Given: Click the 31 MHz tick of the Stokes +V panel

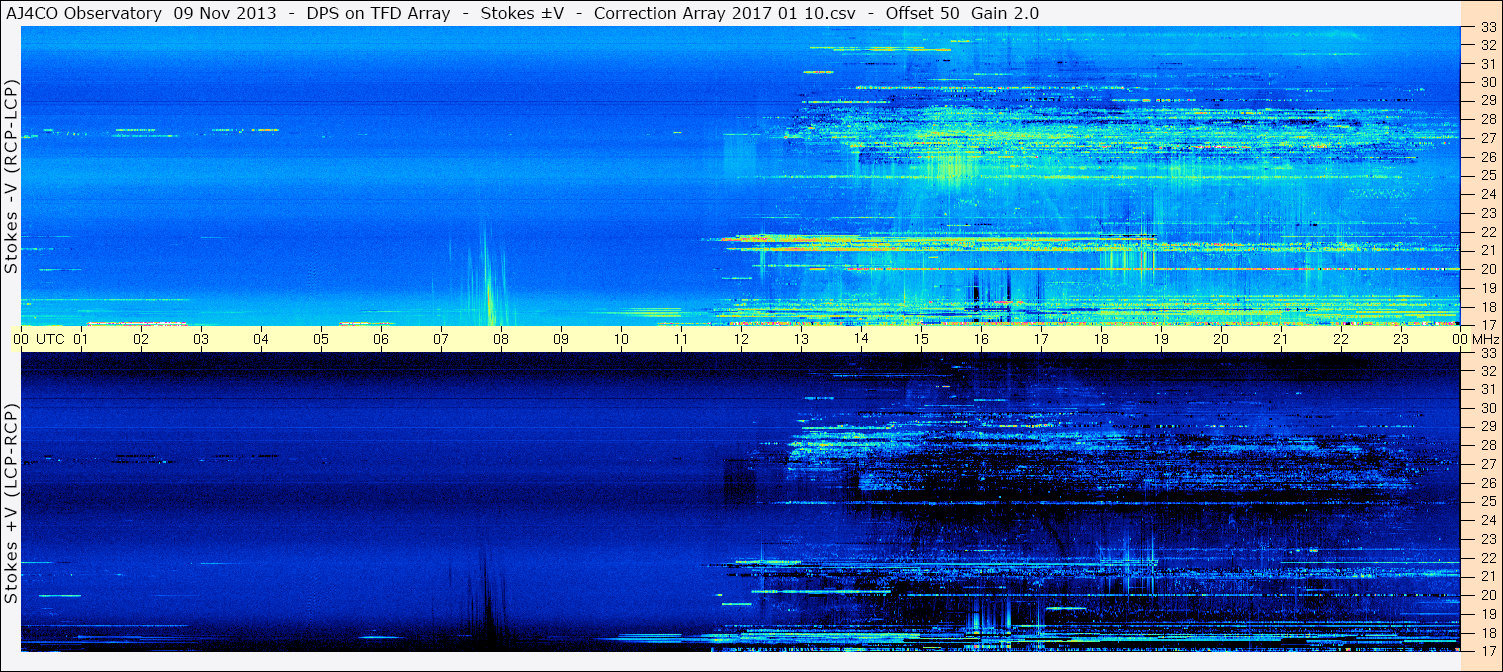Looking at the screenshot, I should (x=1488, y=389).
